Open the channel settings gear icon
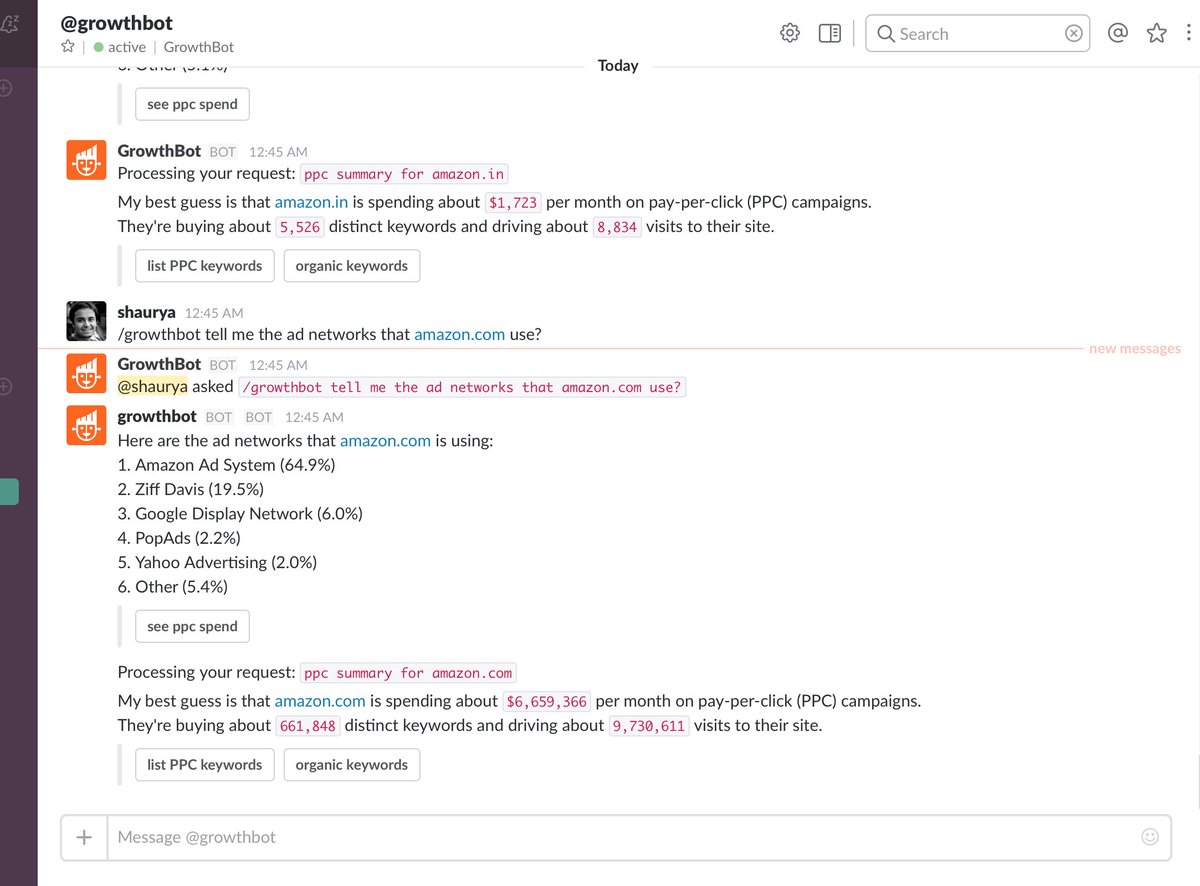1200x886 pixels. [790, 33]
